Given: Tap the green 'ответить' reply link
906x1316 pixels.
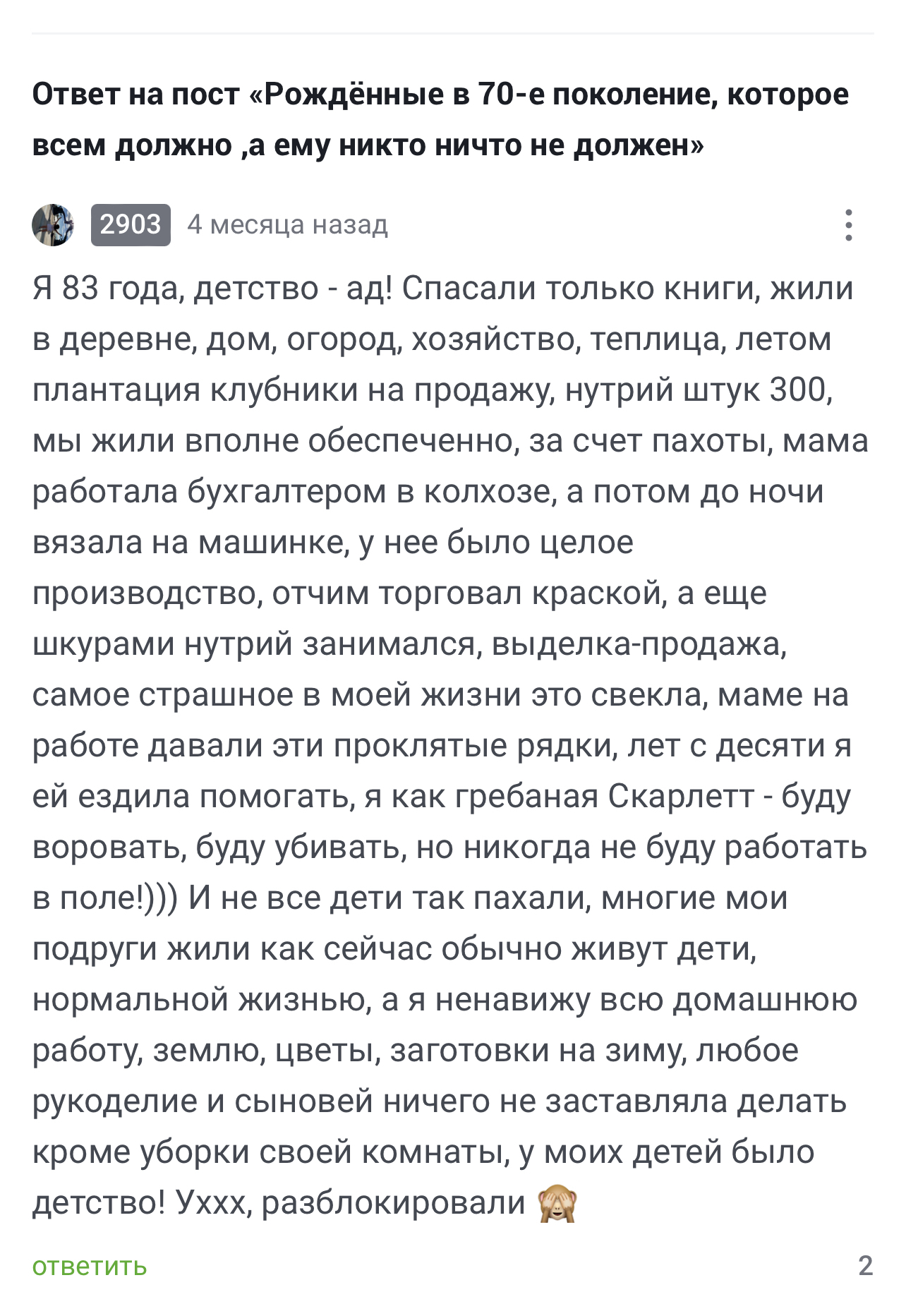Looking at the screenshot, I should [x=90, y=1266].
